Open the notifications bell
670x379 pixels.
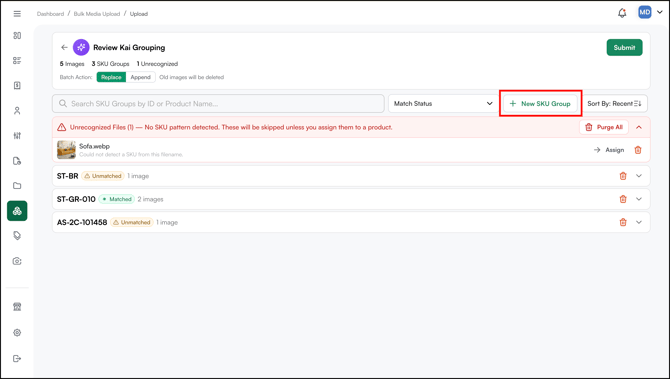pyautogui.click(x=622, y=13)
